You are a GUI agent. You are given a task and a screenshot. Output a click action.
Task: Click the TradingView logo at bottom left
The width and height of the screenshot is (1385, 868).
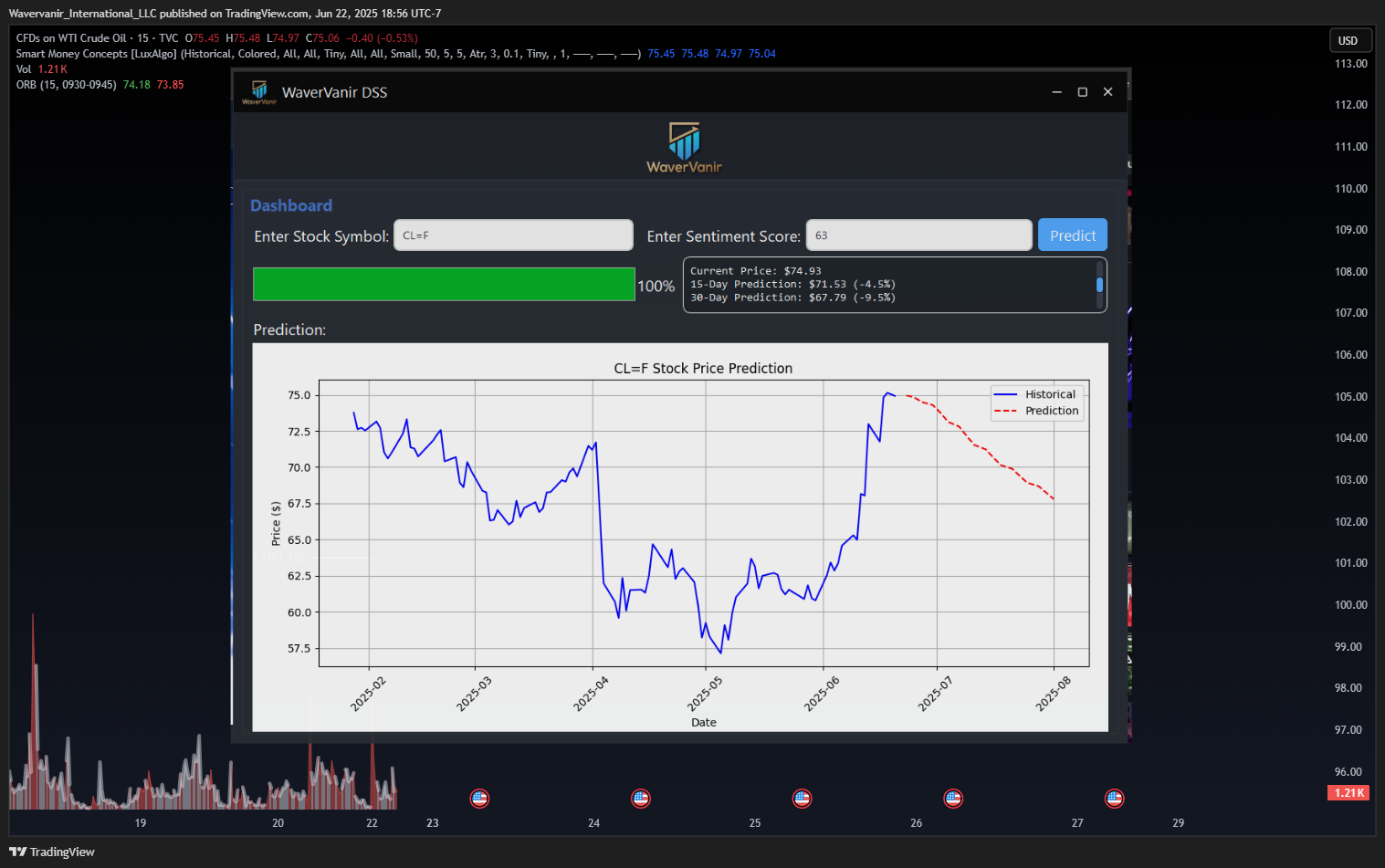pyautogui.click(x=52, y=852)
